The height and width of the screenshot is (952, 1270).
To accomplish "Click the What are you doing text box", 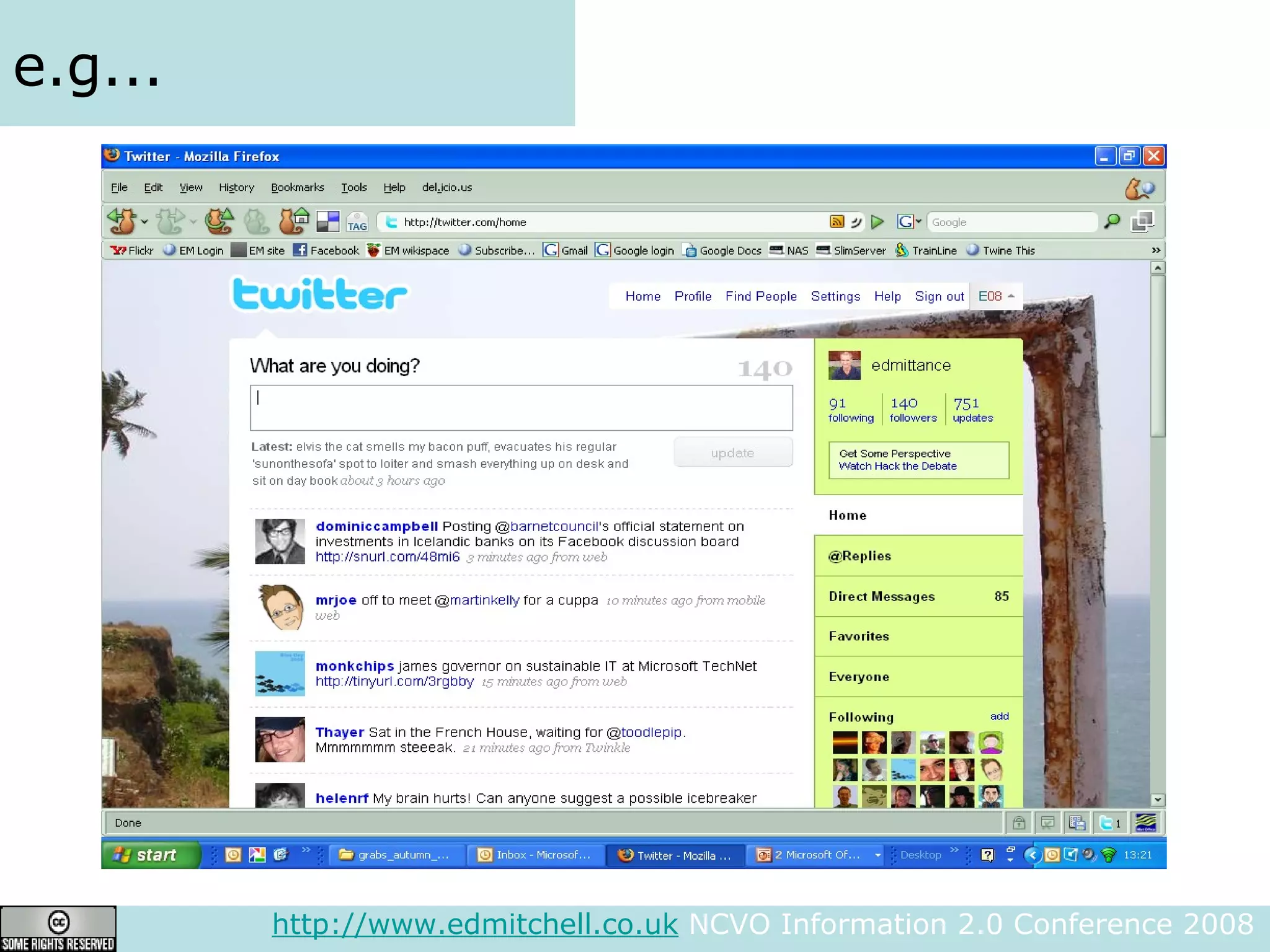I will coord(521,408).
